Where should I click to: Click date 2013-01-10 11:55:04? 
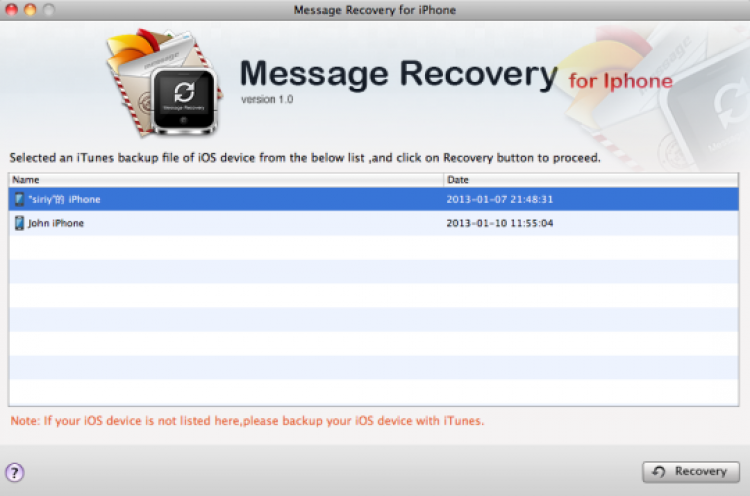pyautogui.click(x=499, y=223)
